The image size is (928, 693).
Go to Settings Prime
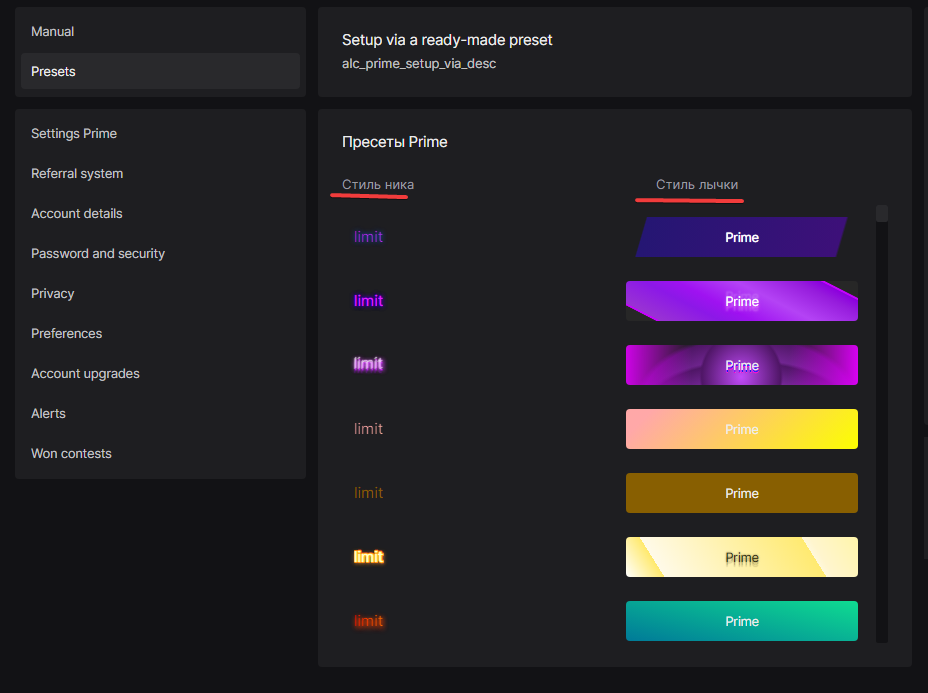pos(74,134)
